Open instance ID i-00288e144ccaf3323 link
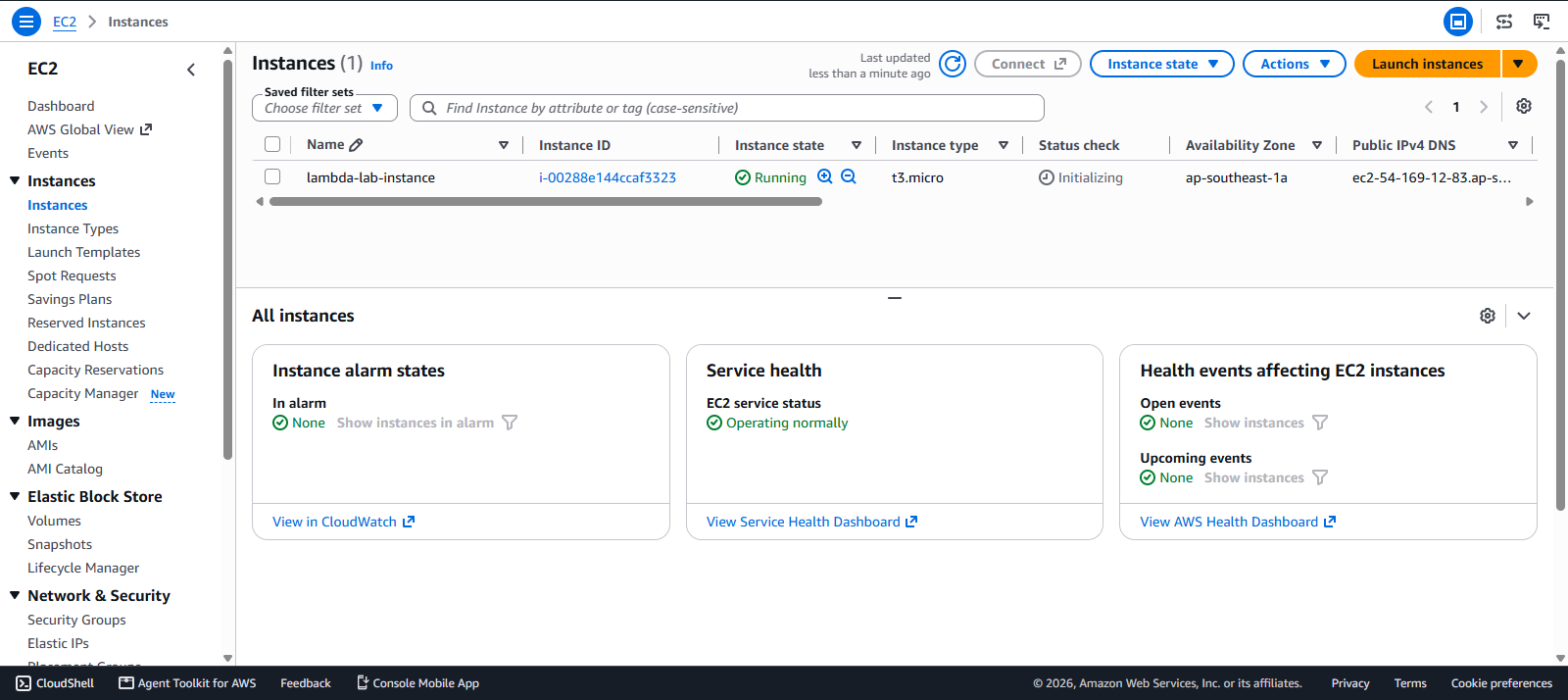1568x700 pixels. coord(608,177)
